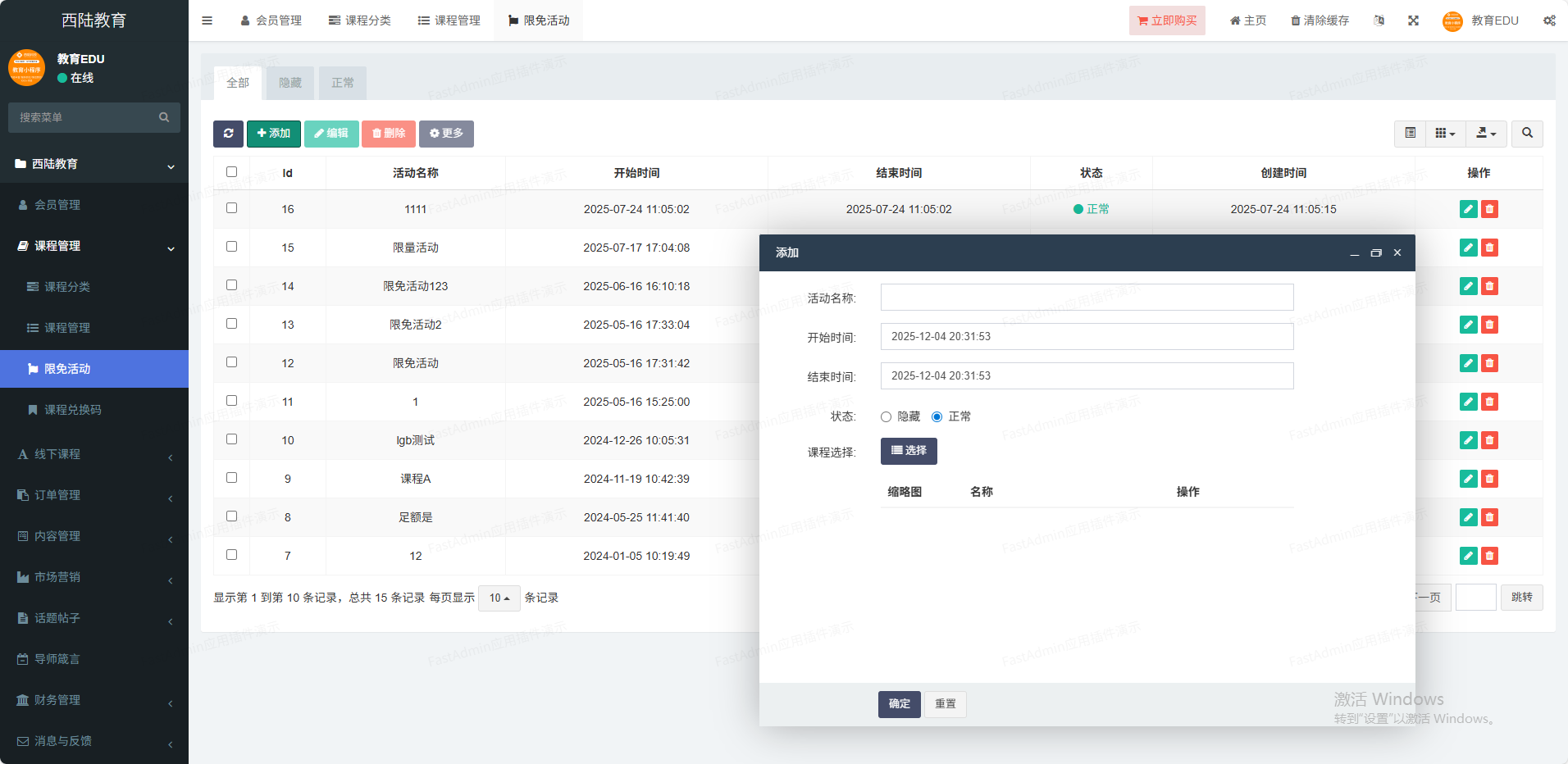Viewport: 1568px width, 764px height.
Task: Toggle fullscreen mode icon in top bar
Action: [1413, 20]
